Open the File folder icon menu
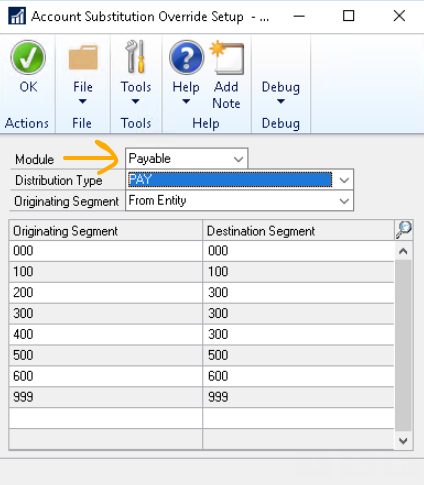 (83, 57)
